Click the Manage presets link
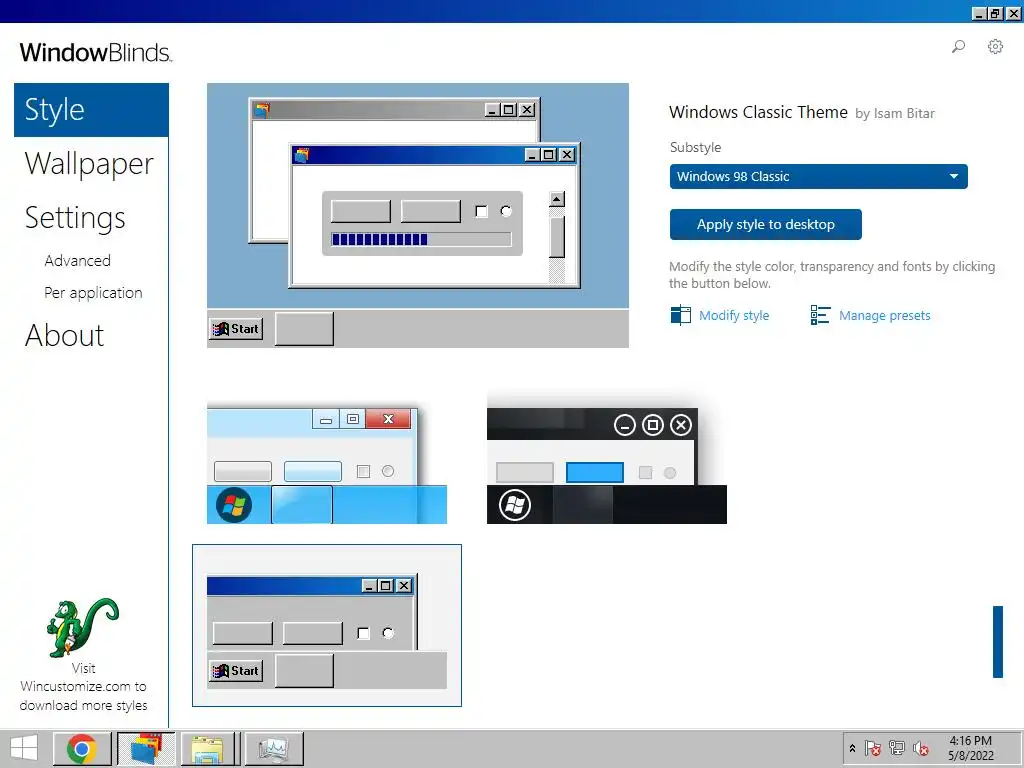This screenshot has height=768, width=1024. pos(884,315)
